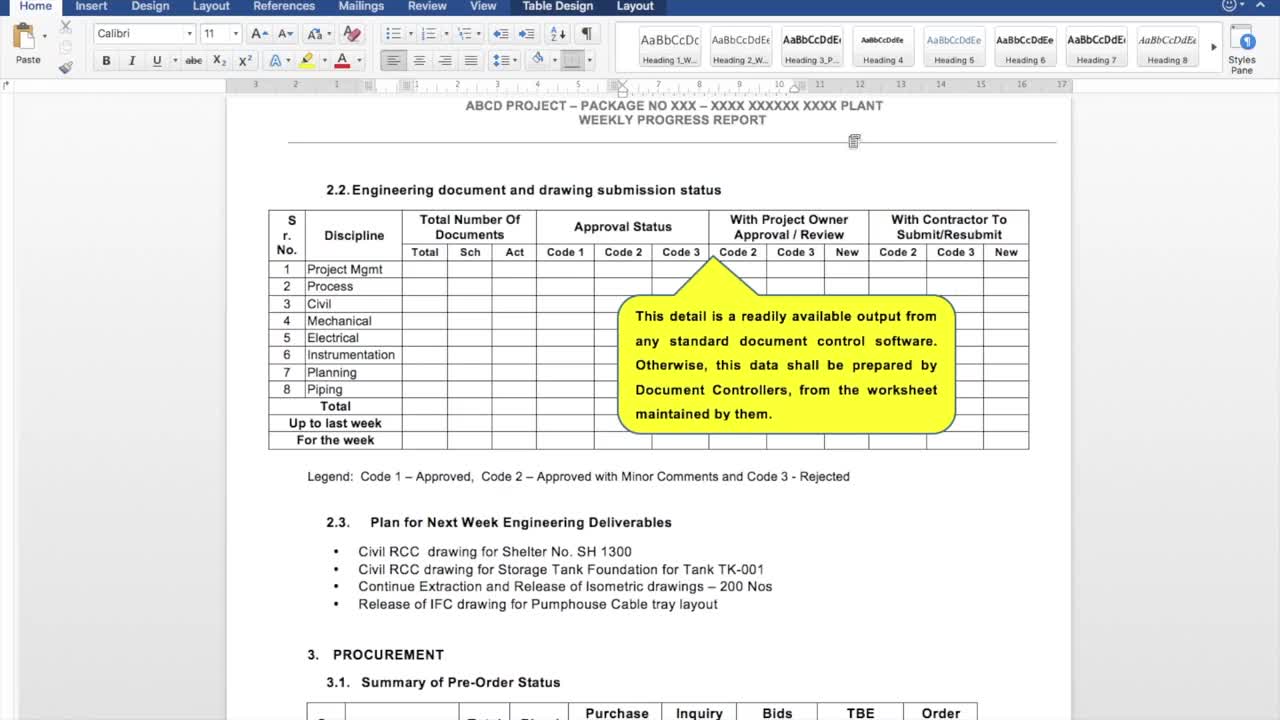Apply strikethrough formatting

coord(193,61)
